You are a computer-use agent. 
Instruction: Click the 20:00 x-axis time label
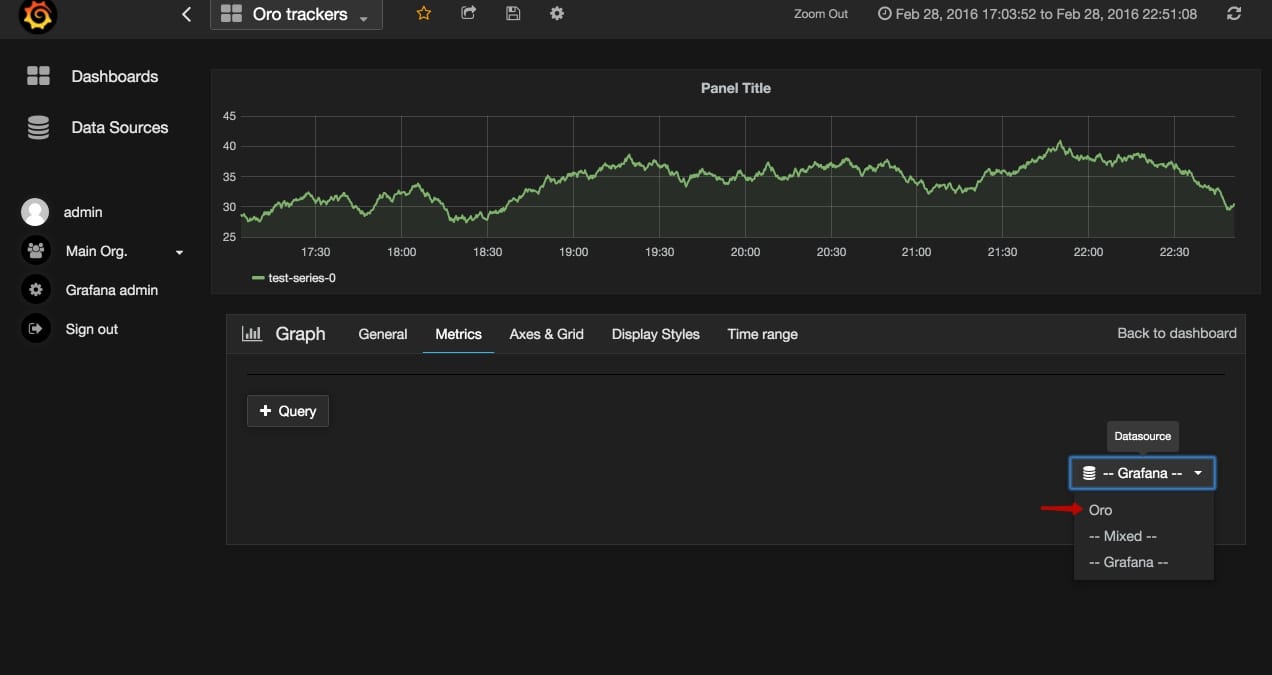tap(745, 252)
